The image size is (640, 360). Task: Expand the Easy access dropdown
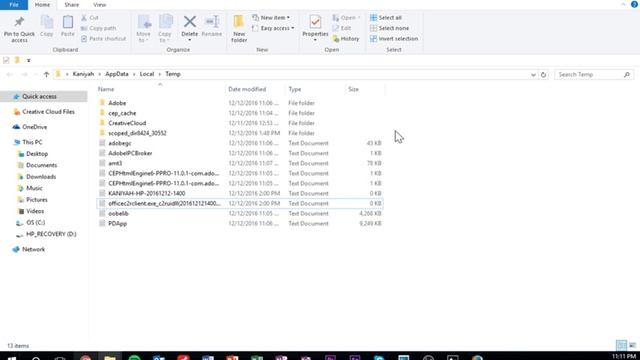[273, 28]
